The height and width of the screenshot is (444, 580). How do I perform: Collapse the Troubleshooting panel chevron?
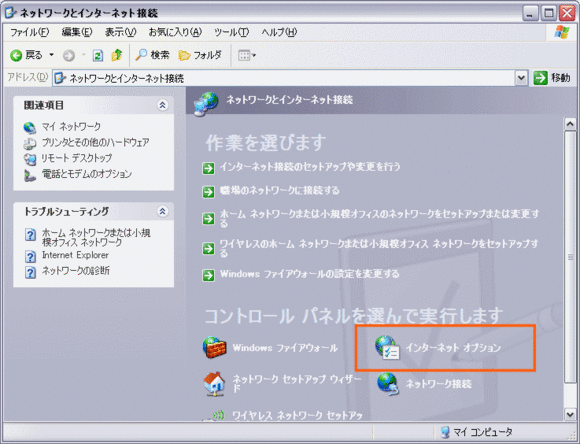tap(162, 211)
